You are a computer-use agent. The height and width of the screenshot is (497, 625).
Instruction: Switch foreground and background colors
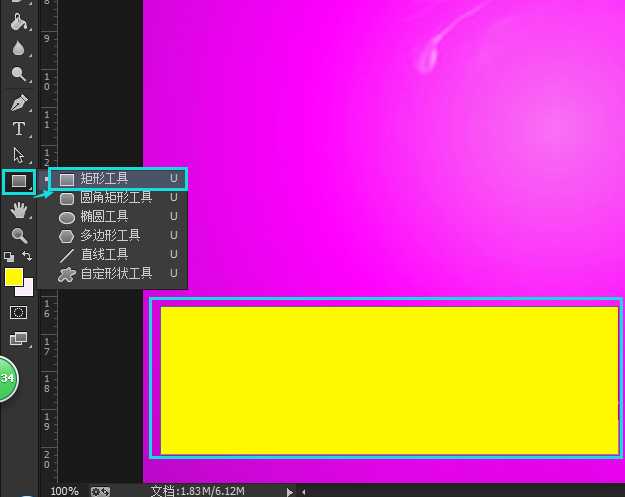[x=28, y=257]
